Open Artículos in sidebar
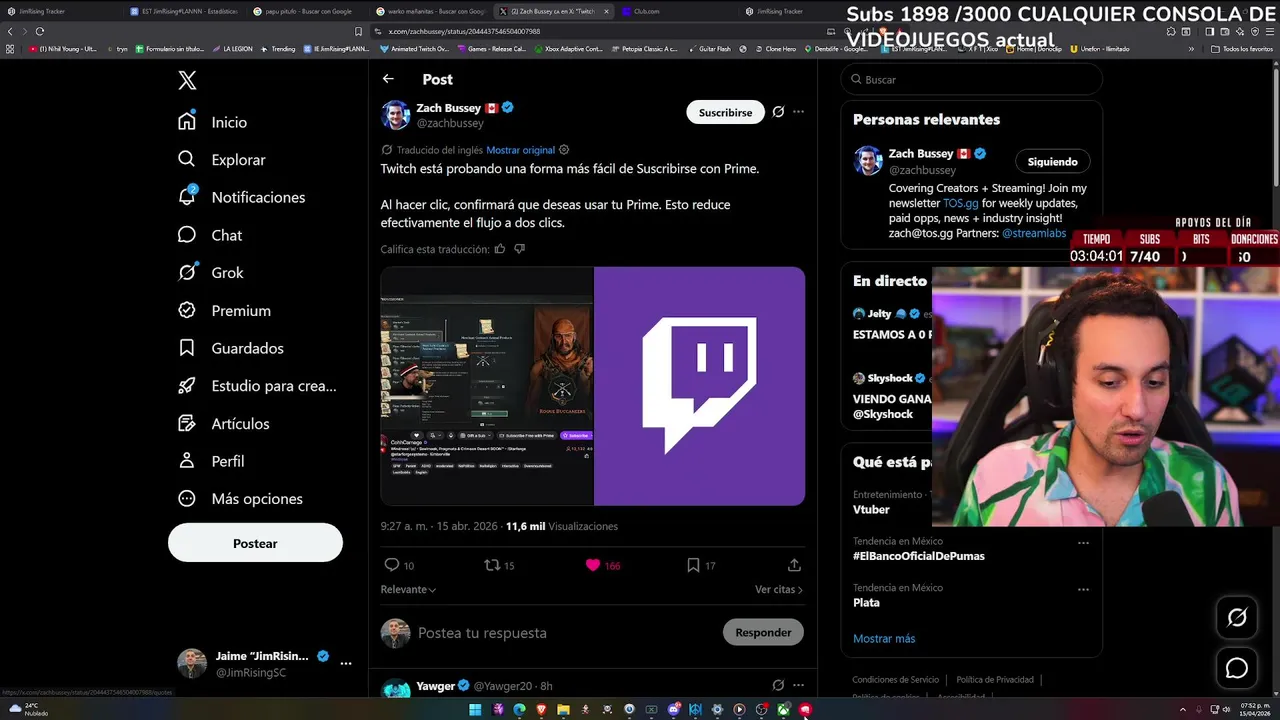This screenshot has height=720, width=1280. coord(223,424)
